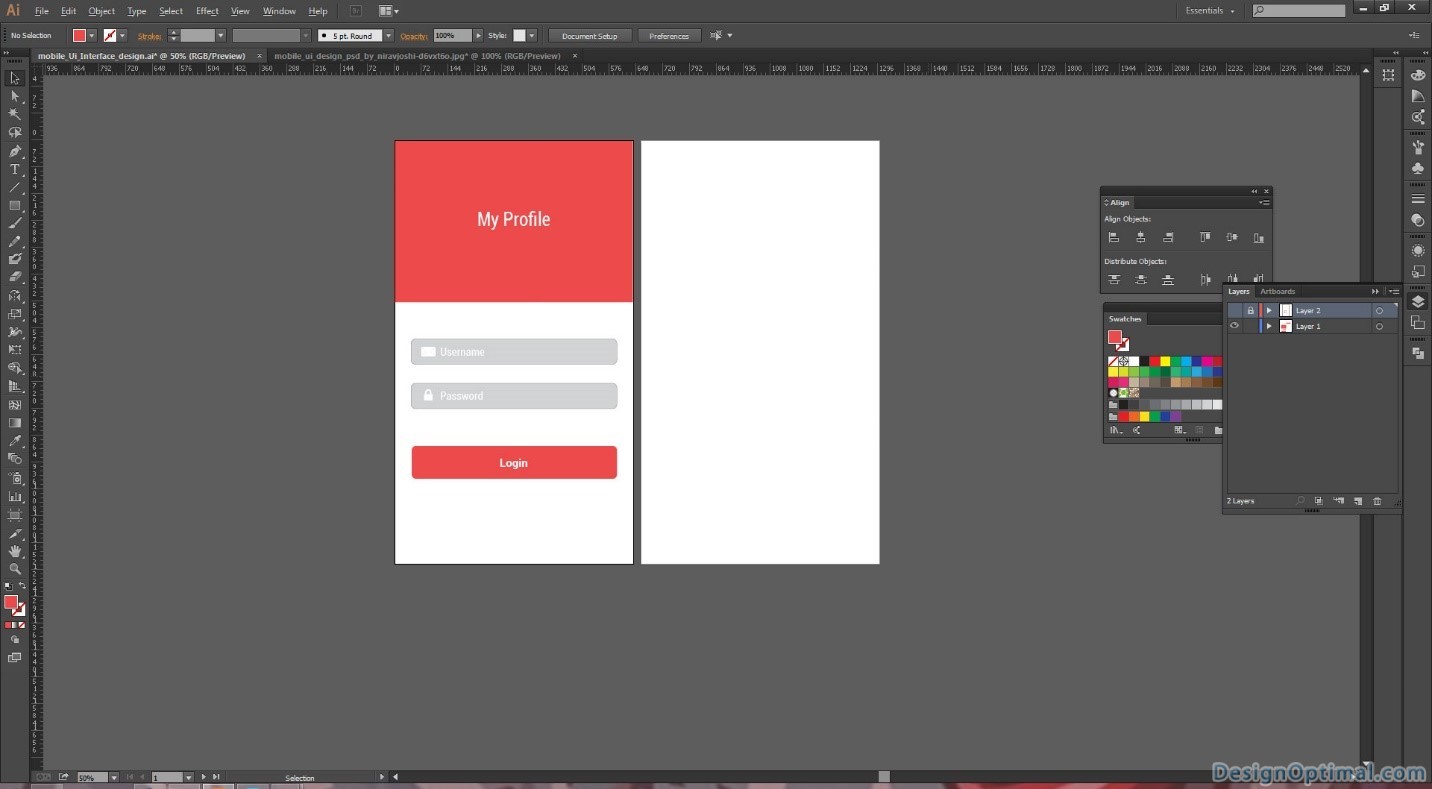Switch to the Artboards tab
Screen dimensions: 1432x789
pyautogui.click(x=1277, y=291)
